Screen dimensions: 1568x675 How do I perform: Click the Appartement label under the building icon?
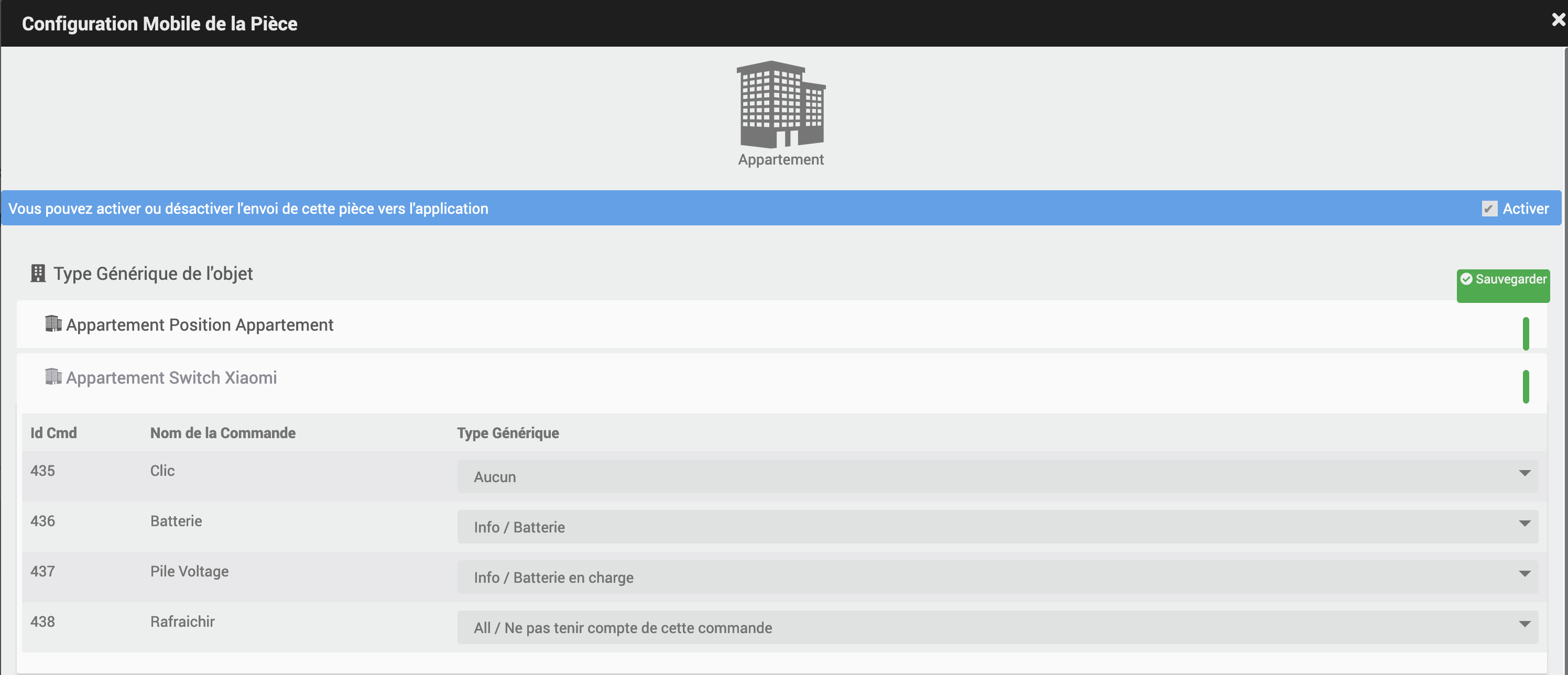pyautogui.click(x=780, y=159)
